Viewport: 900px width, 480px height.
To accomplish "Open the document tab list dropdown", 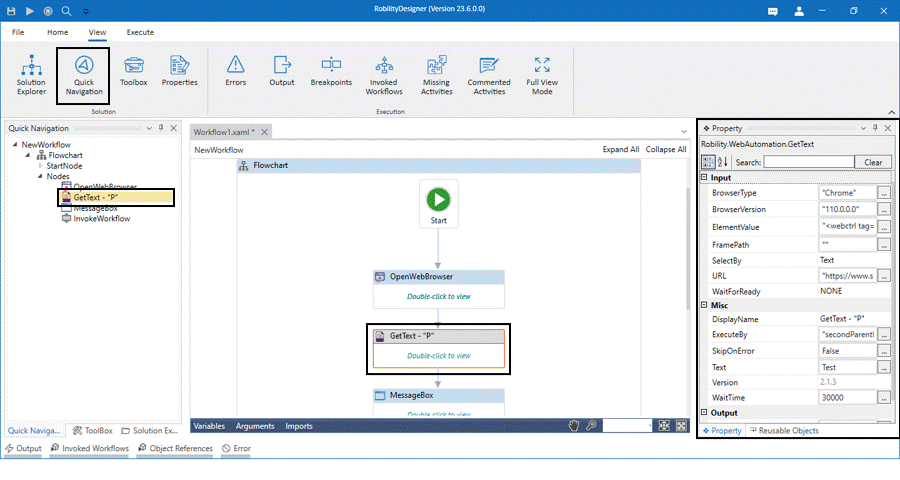I will point(684,131).
